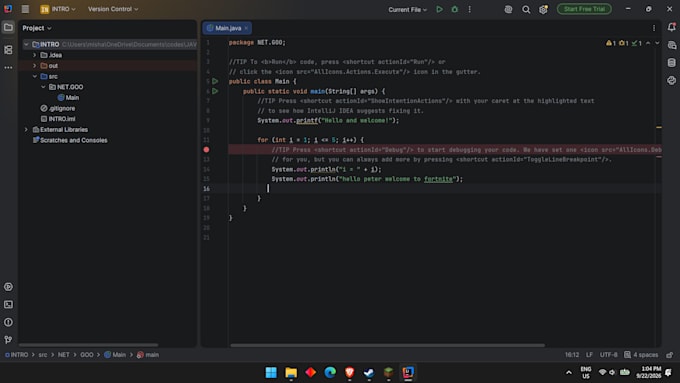Open the Project view dropdown

click(37, 28)
